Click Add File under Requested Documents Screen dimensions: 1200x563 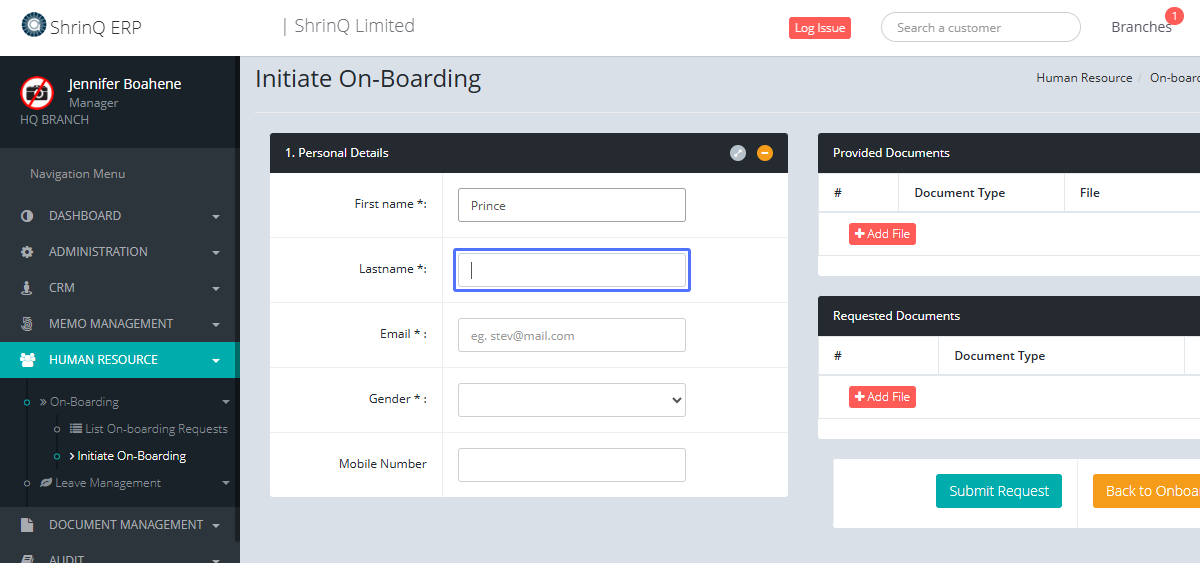(x=882, y=397)
